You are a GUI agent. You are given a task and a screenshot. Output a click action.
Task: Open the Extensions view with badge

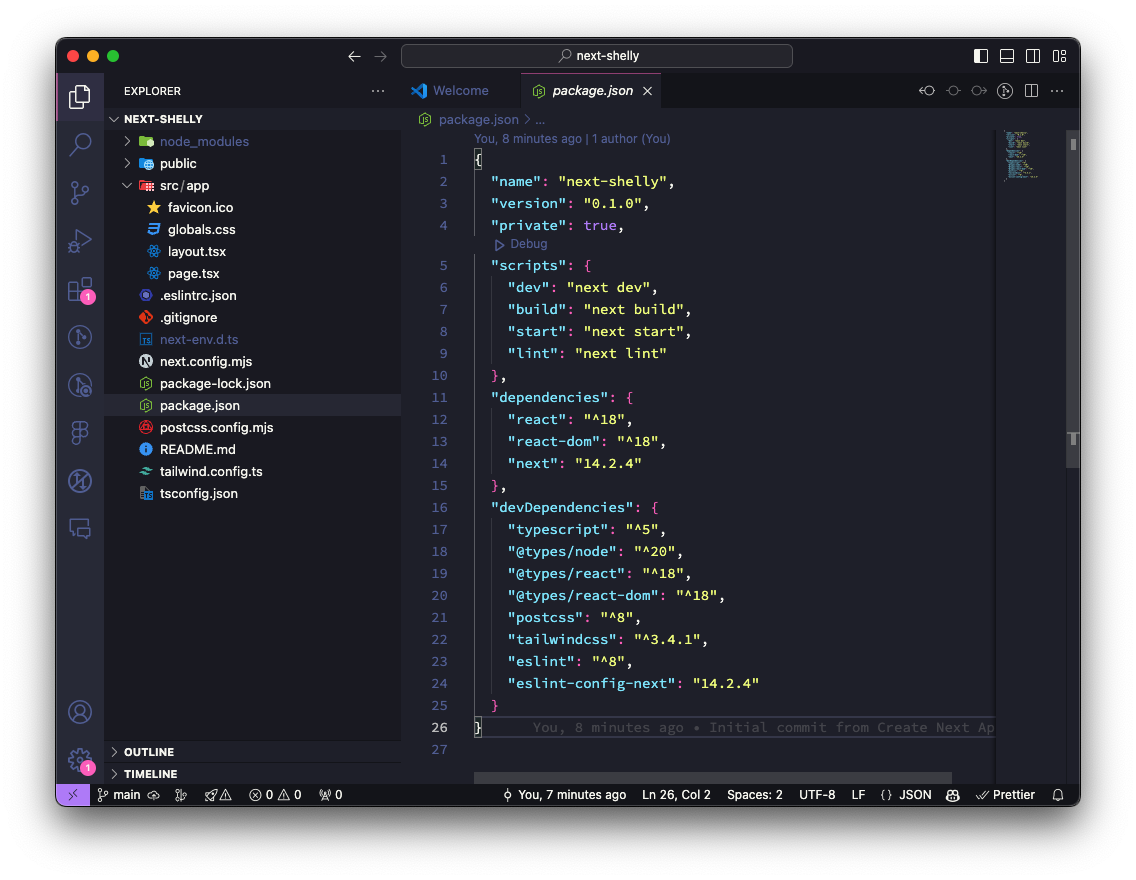tap(80, 290)
